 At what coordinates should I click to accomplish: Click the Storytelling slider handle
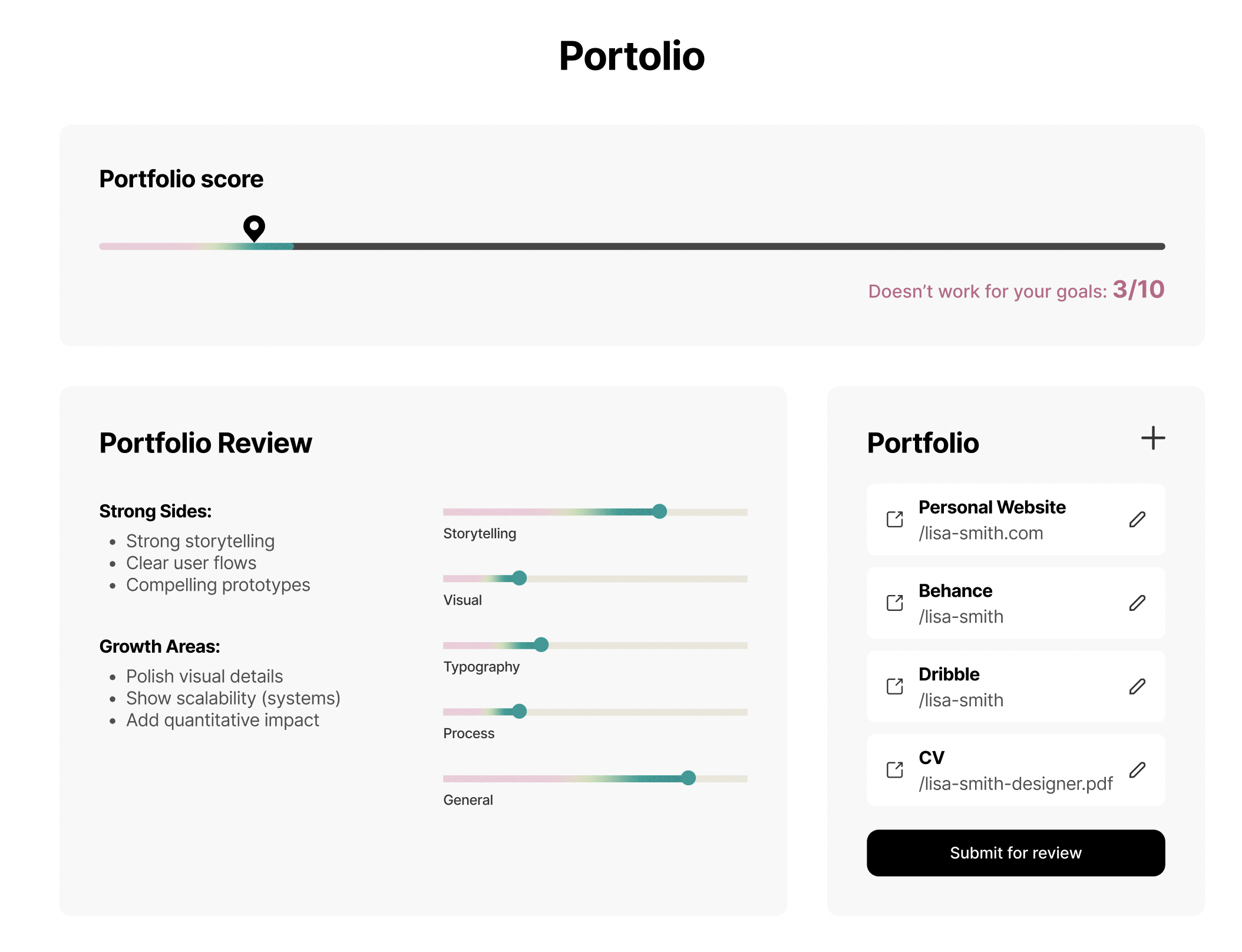(659, 511)
